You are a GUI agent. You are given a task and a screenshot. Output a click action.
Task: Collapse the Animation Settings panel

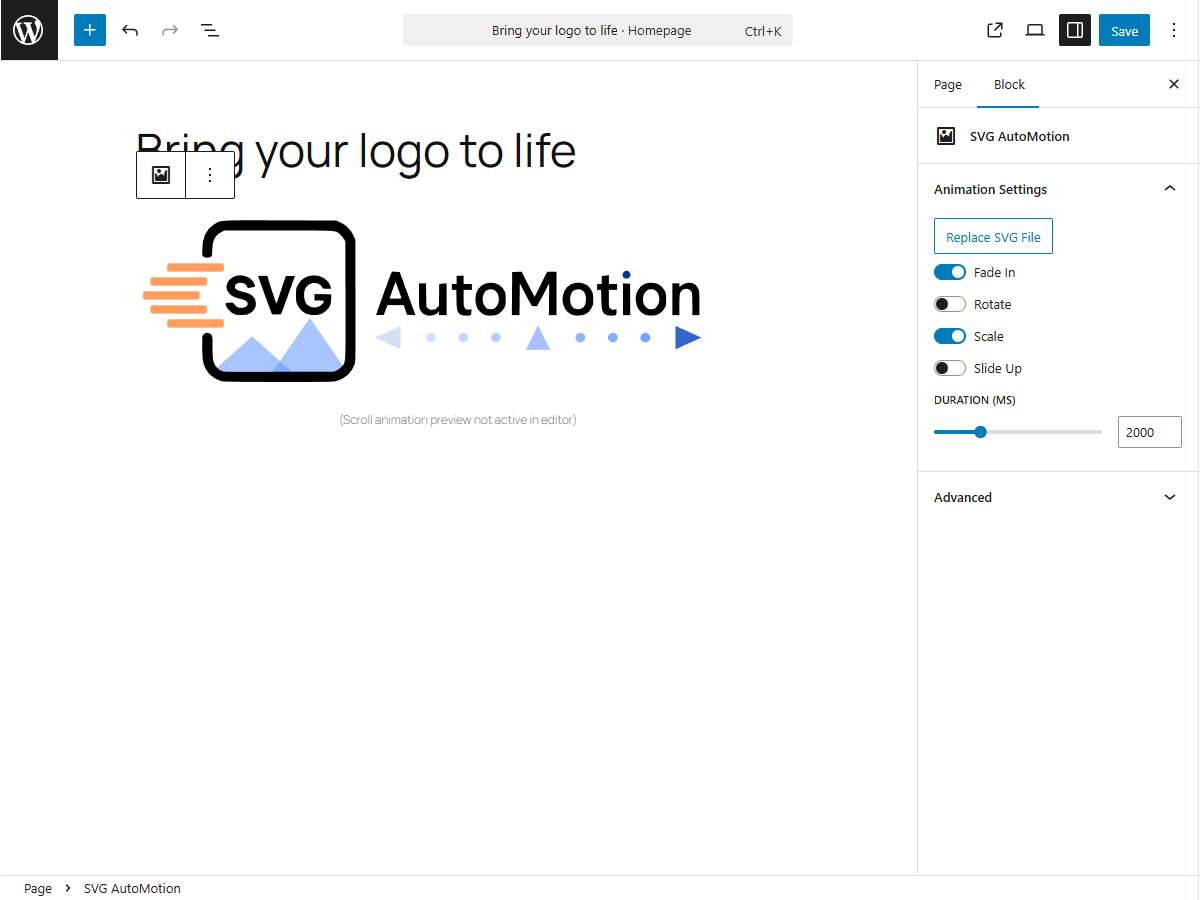[1169, 189]
